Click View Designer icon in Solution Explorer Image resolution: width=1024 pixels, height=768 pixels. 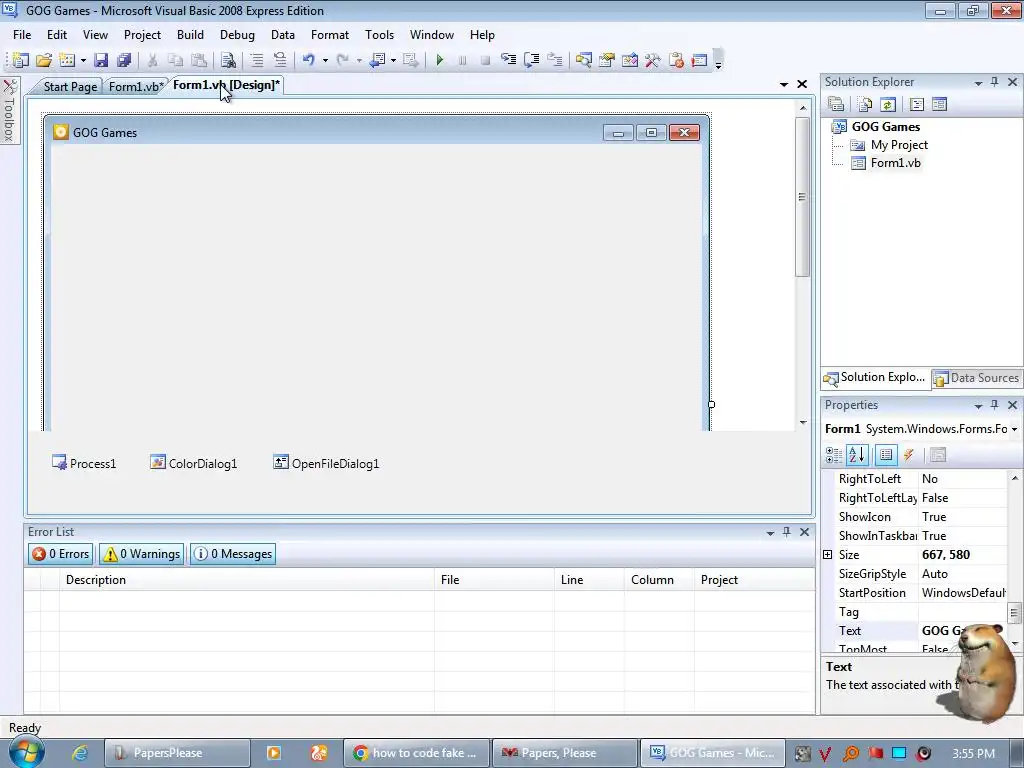click(939, 104)
